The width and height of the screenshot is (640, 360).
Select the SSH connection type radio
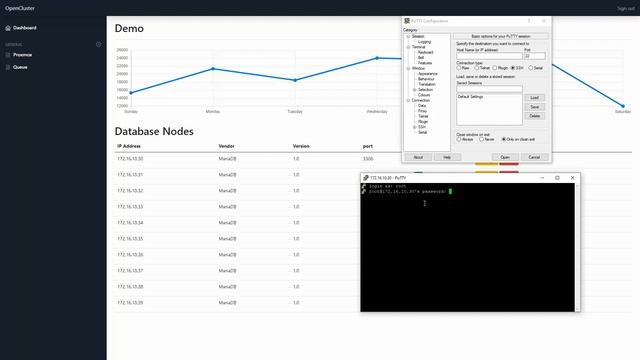(x=513, y=68)
